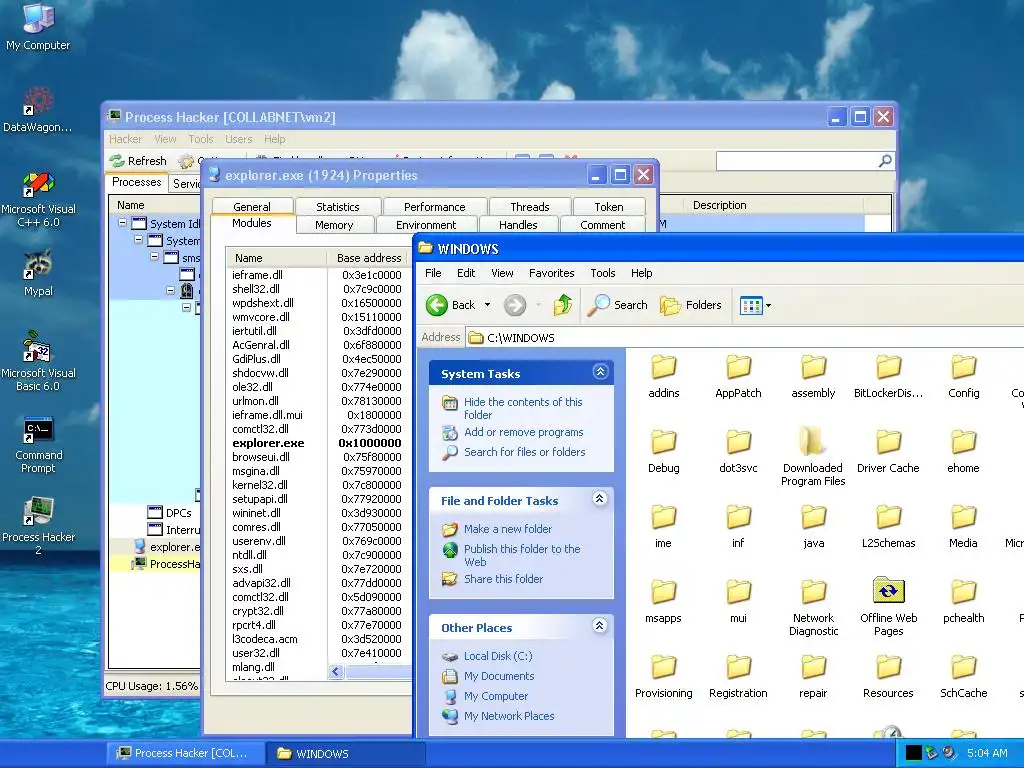Screen dimensions: 1024x768
Task: Open My Network Places link
Action: 509,716
